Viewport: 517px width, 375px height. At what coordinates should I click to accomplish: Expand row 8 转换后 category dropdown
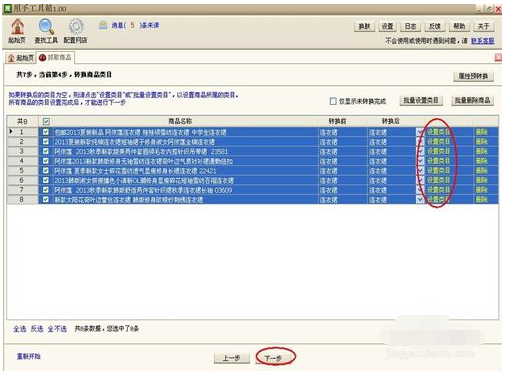coord(420,200)
